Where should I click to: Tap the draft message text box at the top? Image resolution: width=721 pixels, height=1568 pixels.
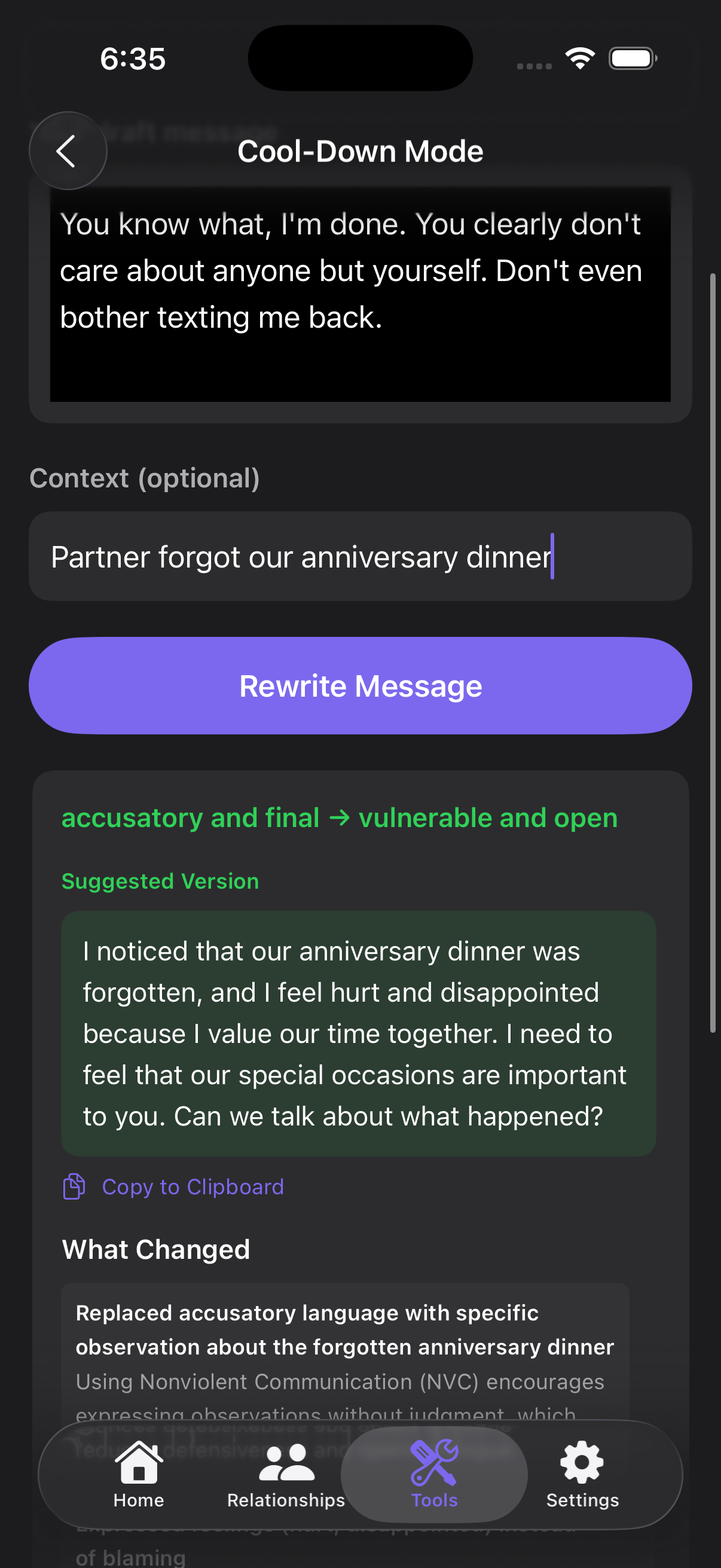click(x=360, y=295)
